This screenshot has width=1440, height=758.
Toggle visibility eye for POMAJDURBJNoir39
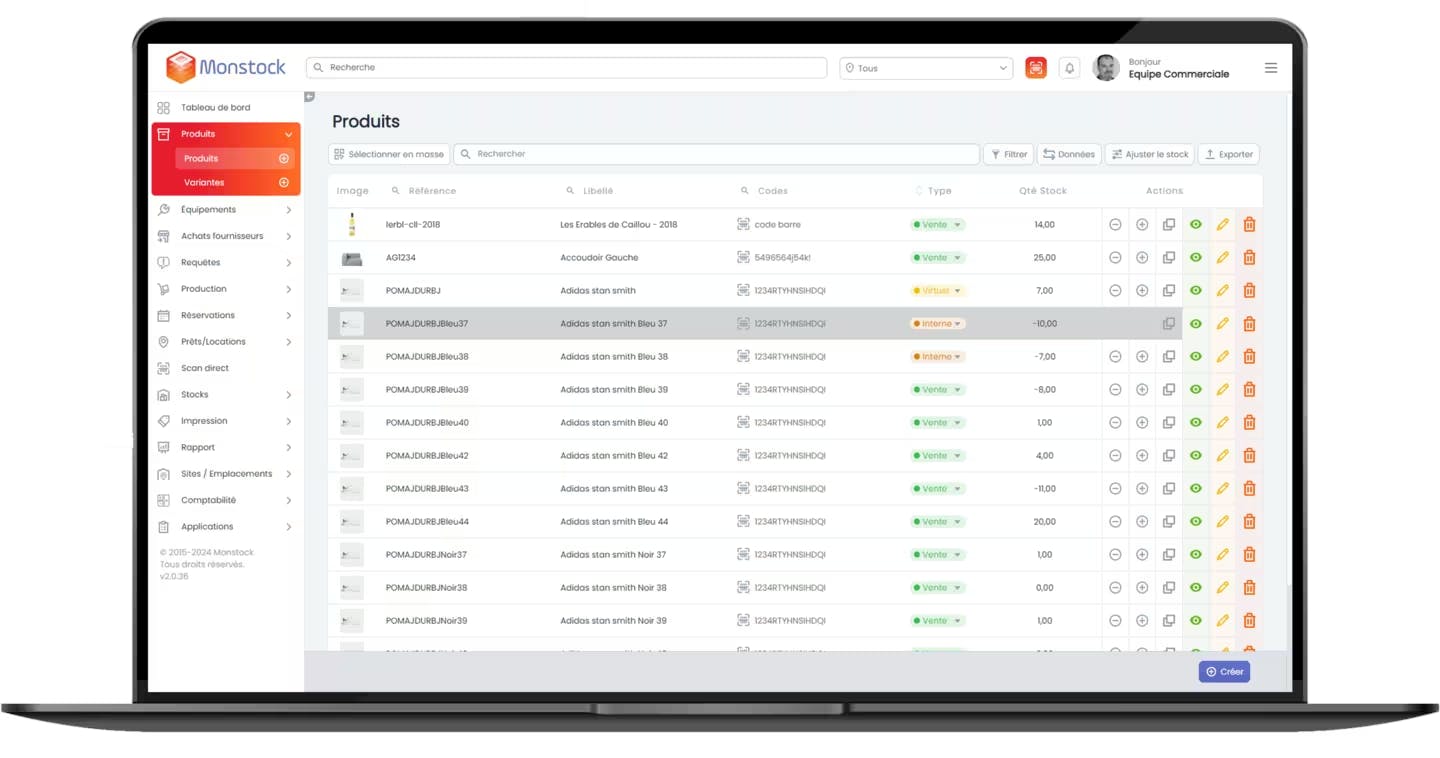[1195, 621]
